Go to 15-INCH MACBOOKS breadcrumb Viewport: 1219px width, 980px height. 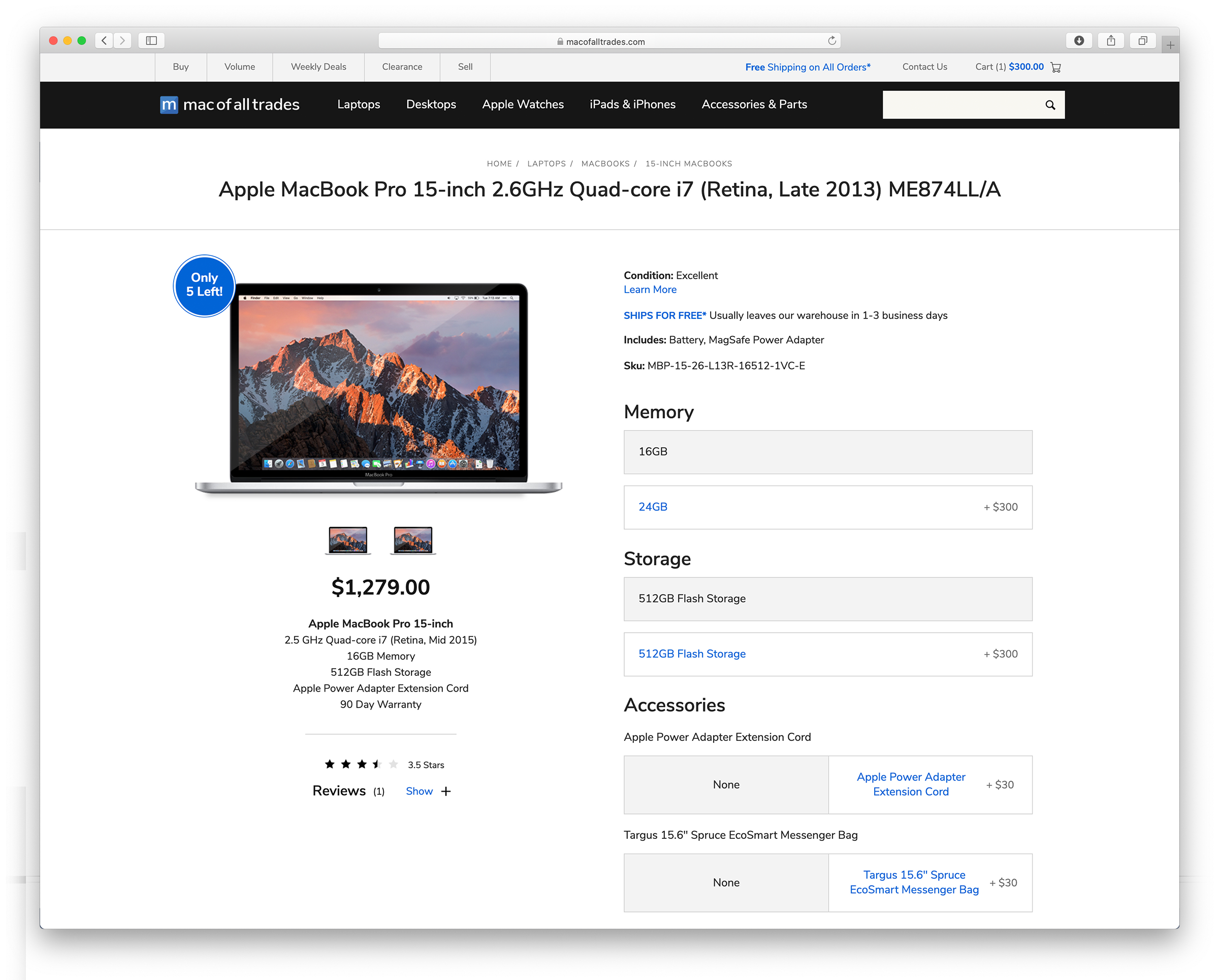689,164
